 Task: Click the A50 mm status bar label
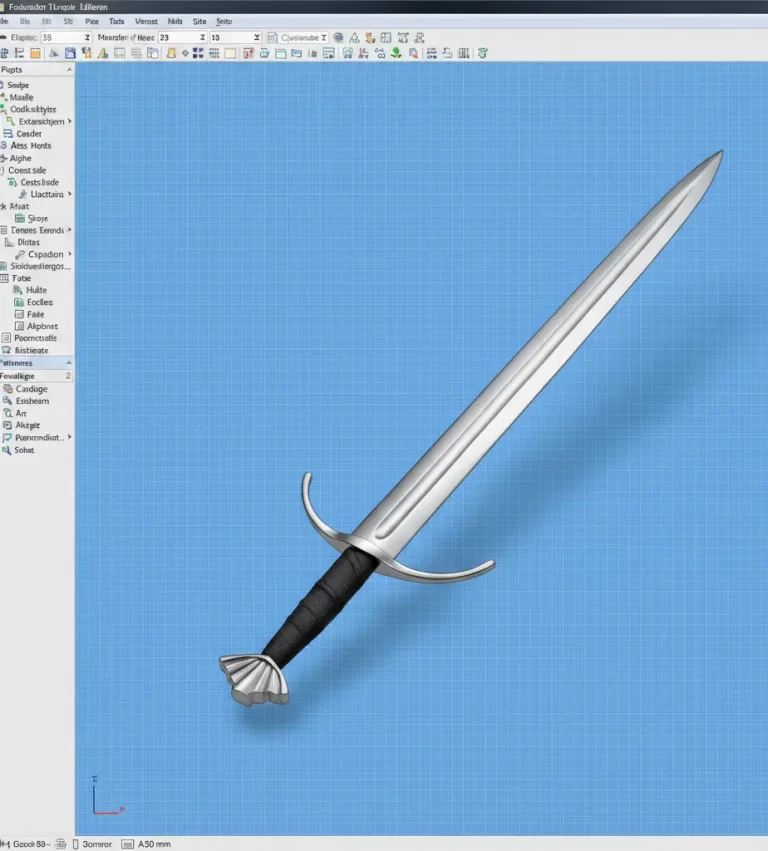(x=156, y=843)
